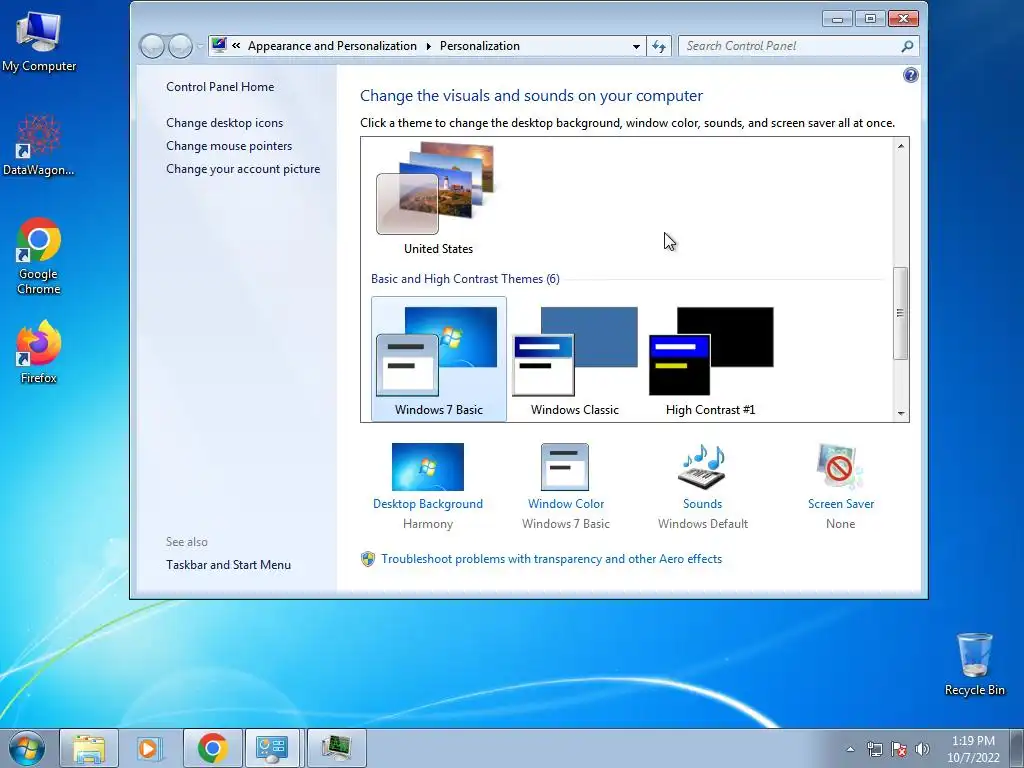This screenshot has width=1024, height=768.
Task: Click the Desktop Background text link
Action: tap(428, 504)
